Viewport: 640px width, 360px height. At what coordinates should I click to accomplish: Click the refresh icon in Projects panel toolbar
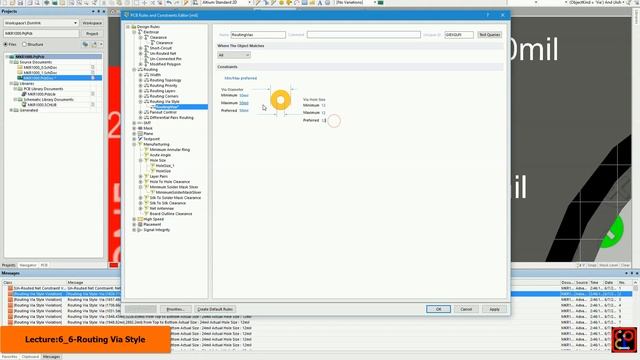click(85, 44)
